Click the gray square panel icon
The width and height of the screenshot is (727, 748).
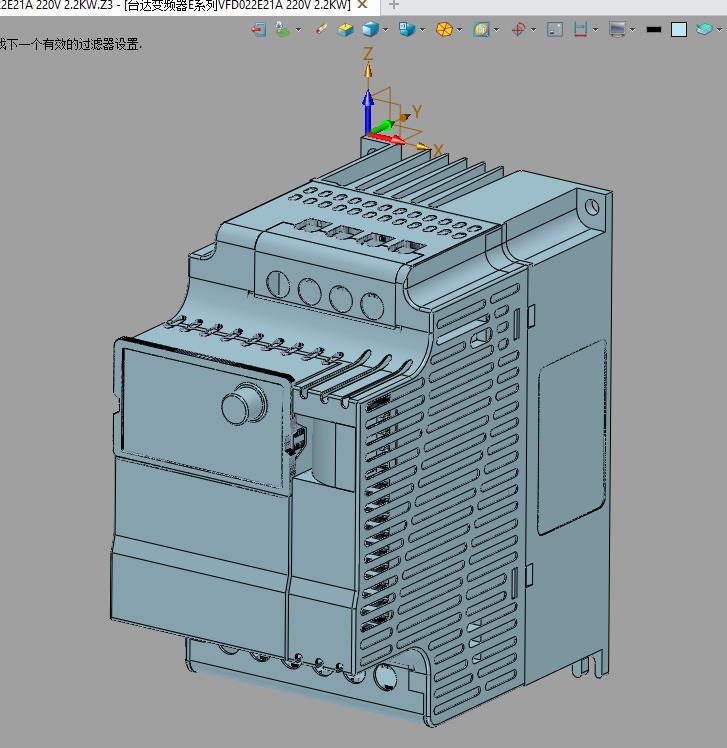point(555,30)
